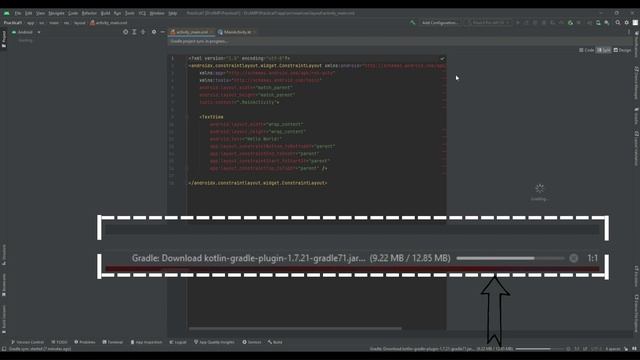Open the Help menu
This screenshot has height=360, width=640.
tap(173, 13)
